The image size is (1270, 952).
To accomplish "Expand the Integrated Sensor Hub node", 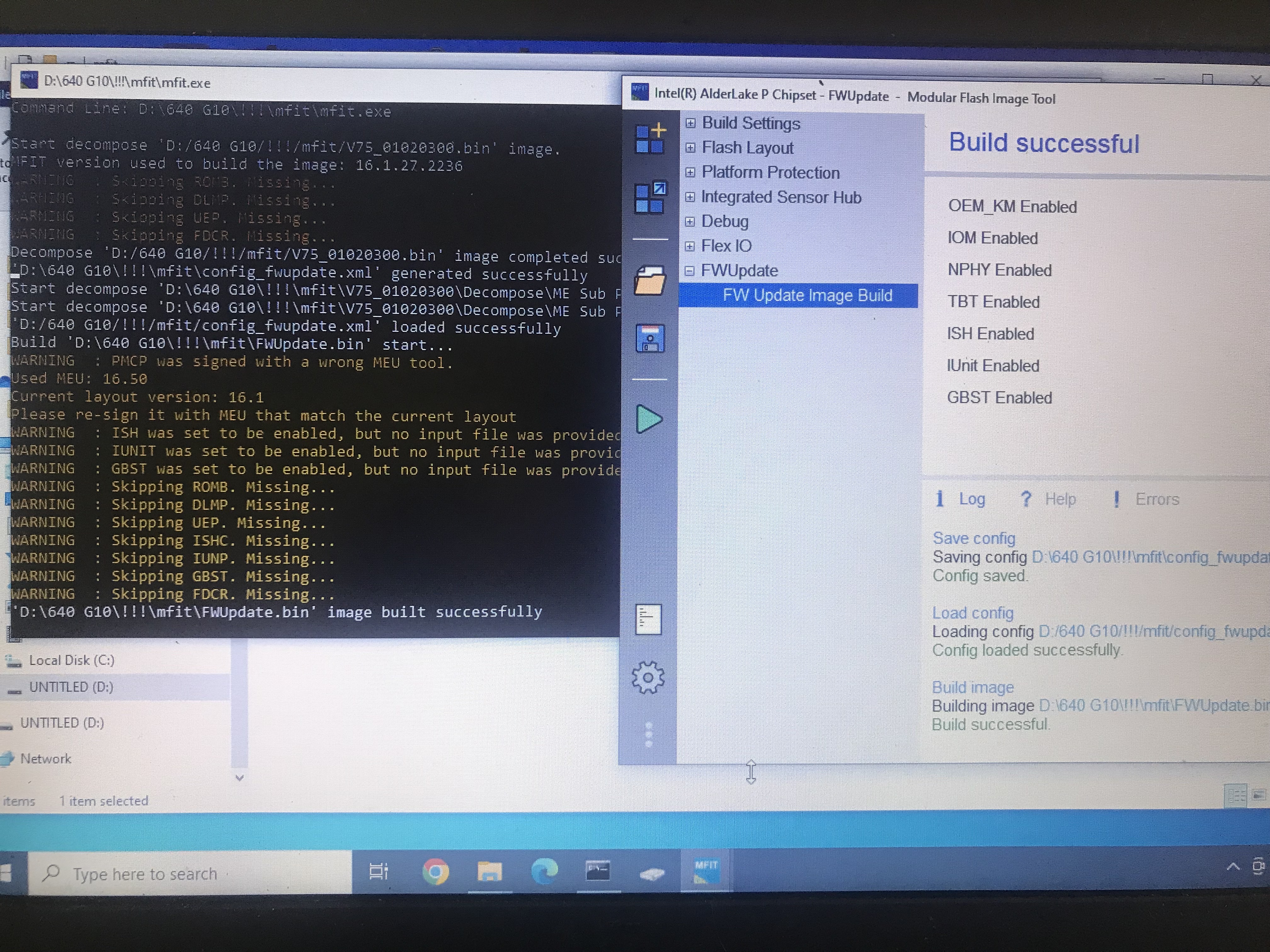I will point(690,197).
